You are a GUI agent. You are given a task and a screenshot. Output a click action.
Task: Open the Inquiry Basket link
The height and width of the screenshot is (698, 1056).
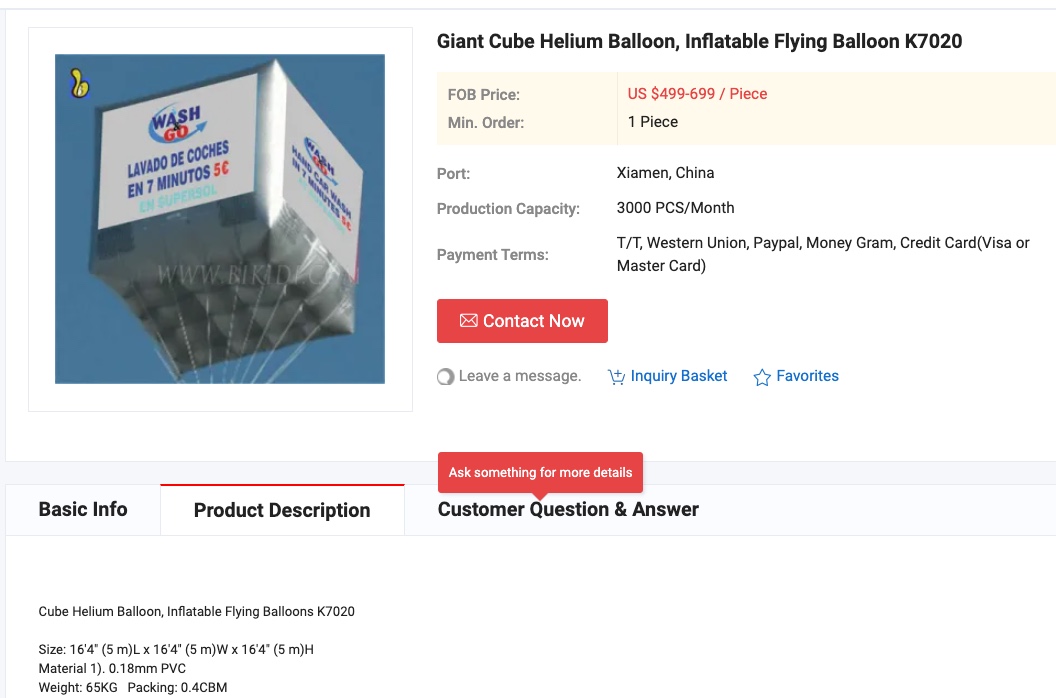click(x=679, y=376)
